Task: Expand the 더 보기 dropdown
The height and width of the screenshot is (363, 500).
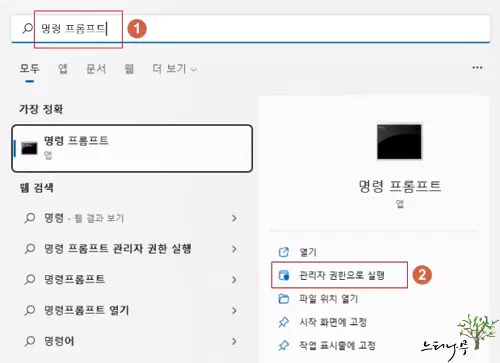Action: point(174,69)
